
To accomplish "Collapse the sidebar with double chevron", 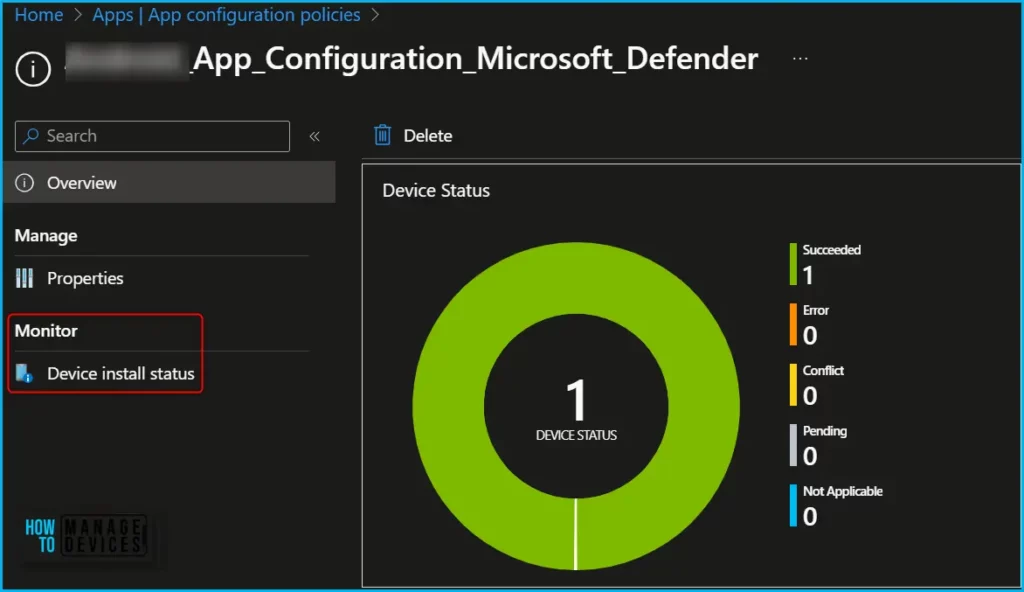I will pyautogui.click(x=314, y=136).
